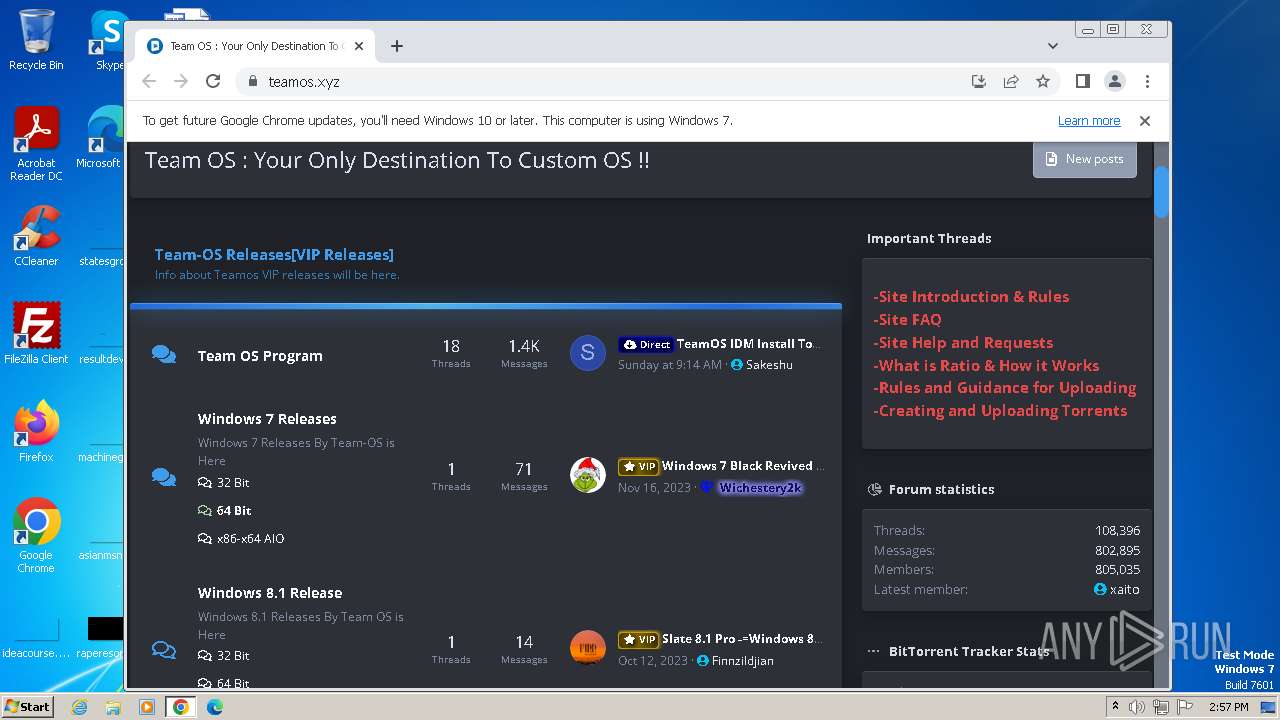Image resolution: width=1280 pixels, height=720 pixels.
Task: Click the install/download page icon in address bar
Action: 979,81
